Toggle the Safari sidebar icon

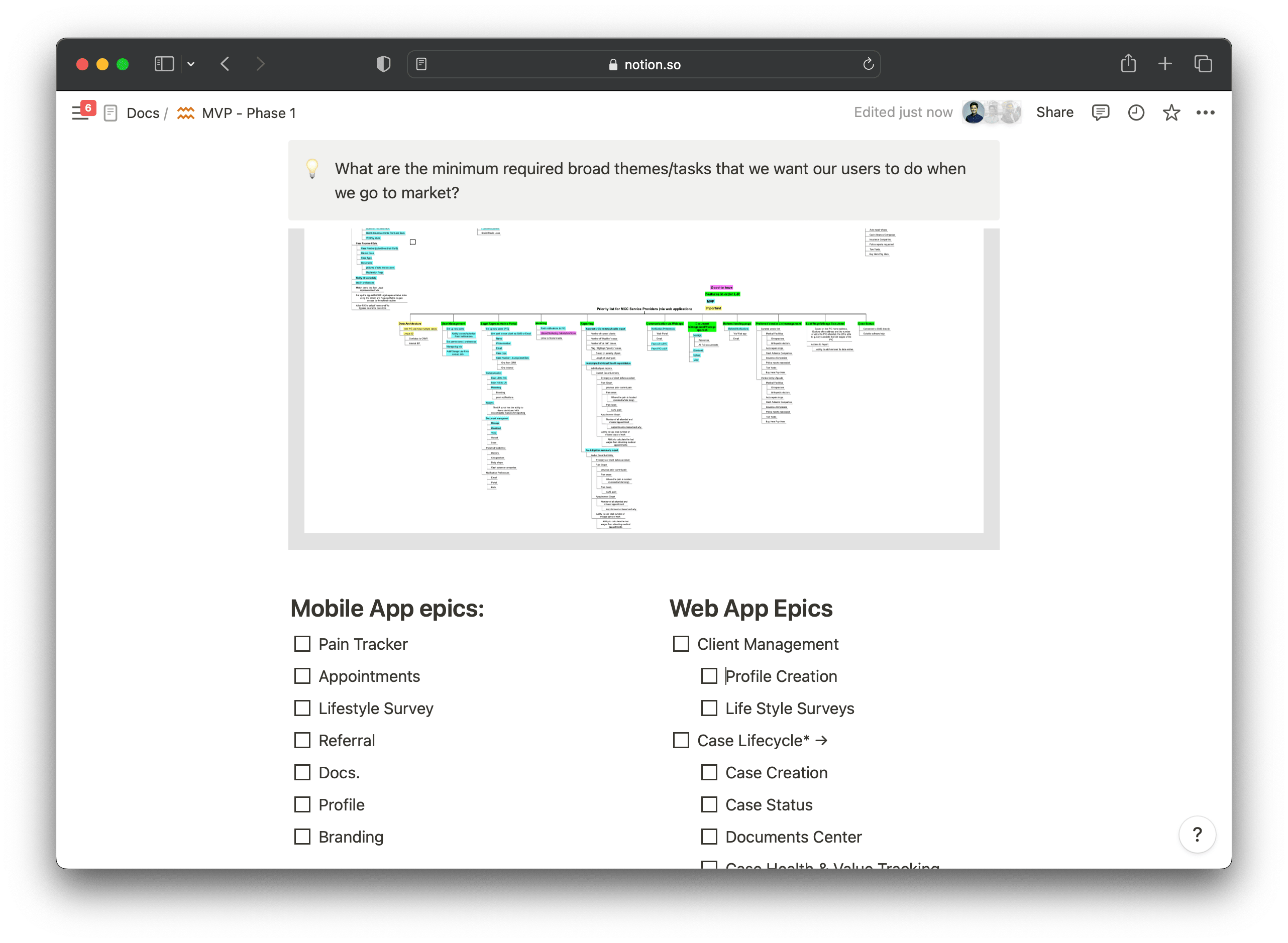pos(164,64)
